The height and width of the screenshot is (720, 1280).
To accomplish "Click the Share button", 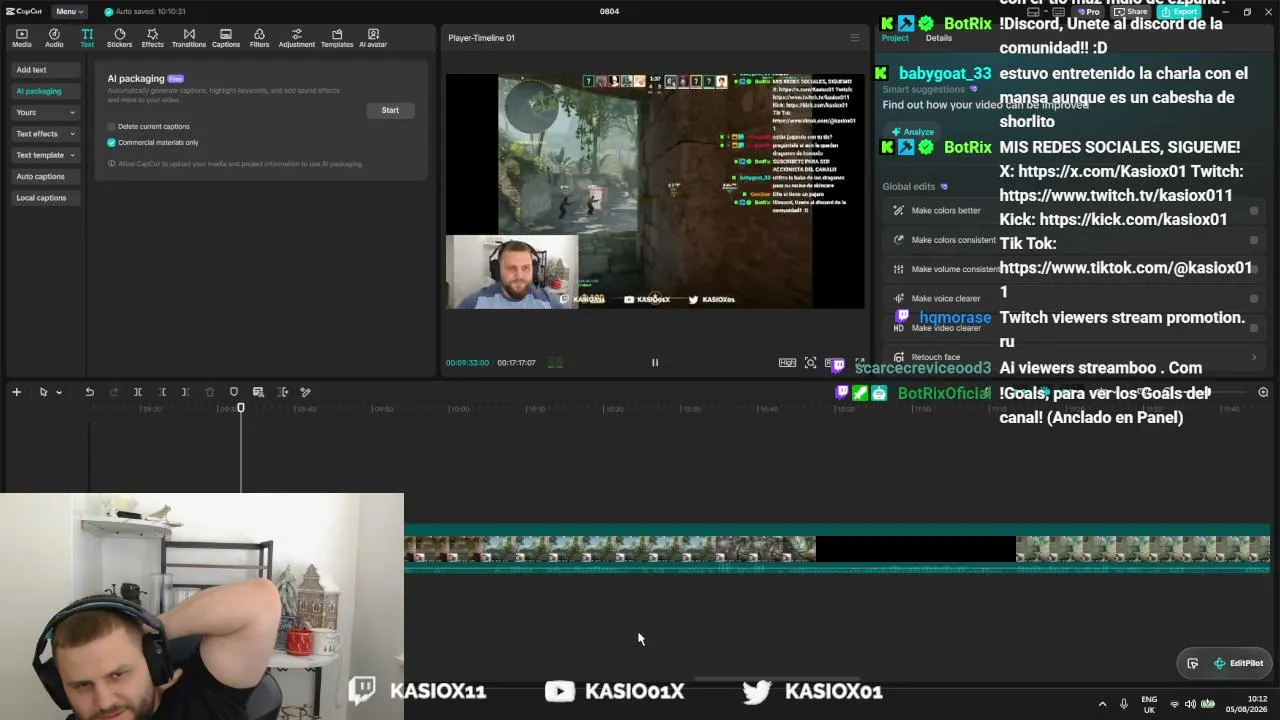I will click(1132, 11).
